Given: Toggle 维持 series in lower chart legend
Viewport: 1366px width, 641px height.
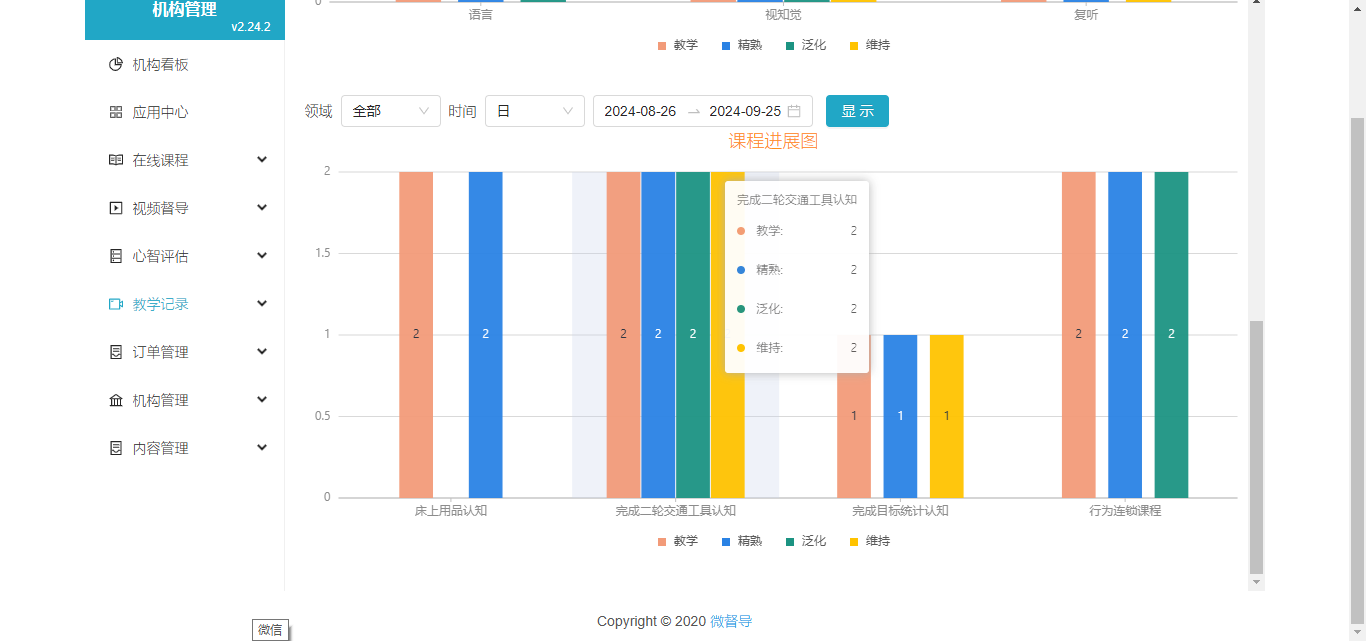Looking at the screenshot, I should coord(869,541).
